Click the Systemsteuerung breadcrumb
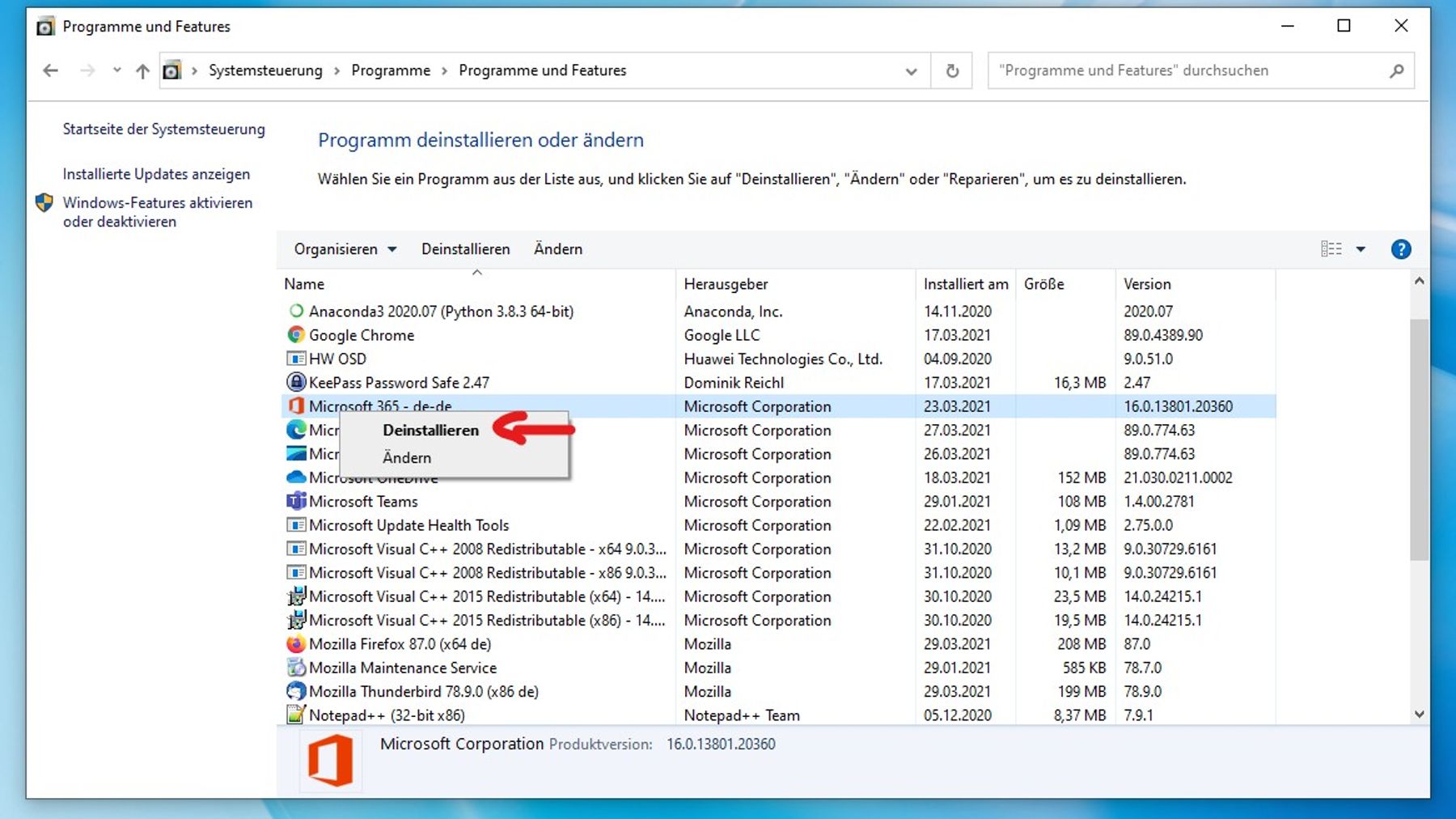This screenshot has width=1456, height=819. coord(265,70)
